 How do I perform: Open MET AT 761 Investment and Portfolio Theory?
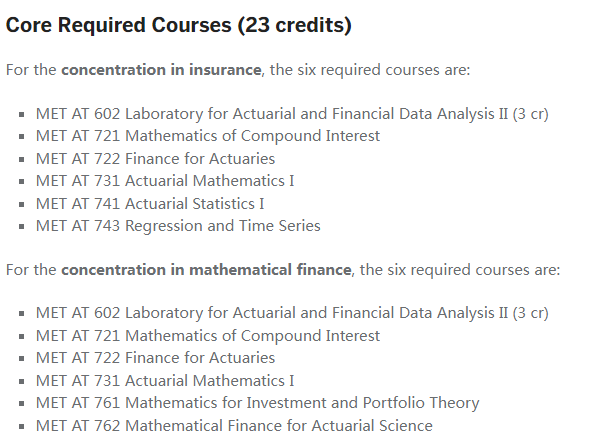[257, 403]
